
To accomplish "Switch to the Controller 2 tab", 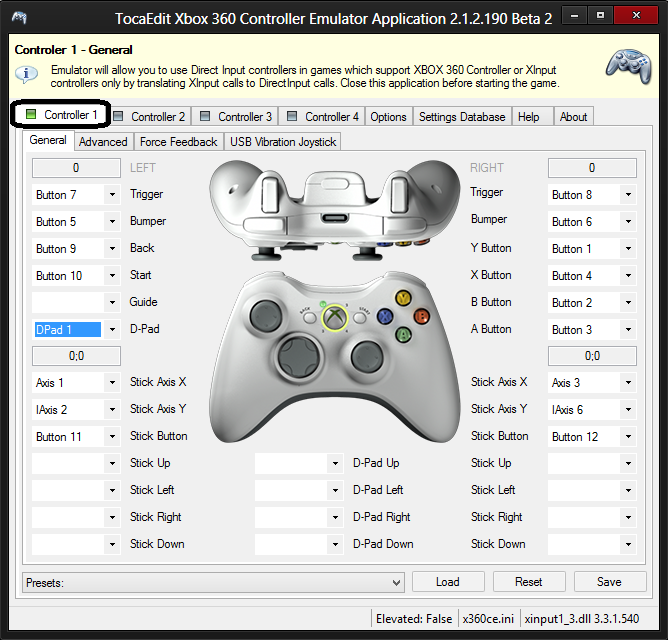I will pyautogui.click(x=151, y=116).
